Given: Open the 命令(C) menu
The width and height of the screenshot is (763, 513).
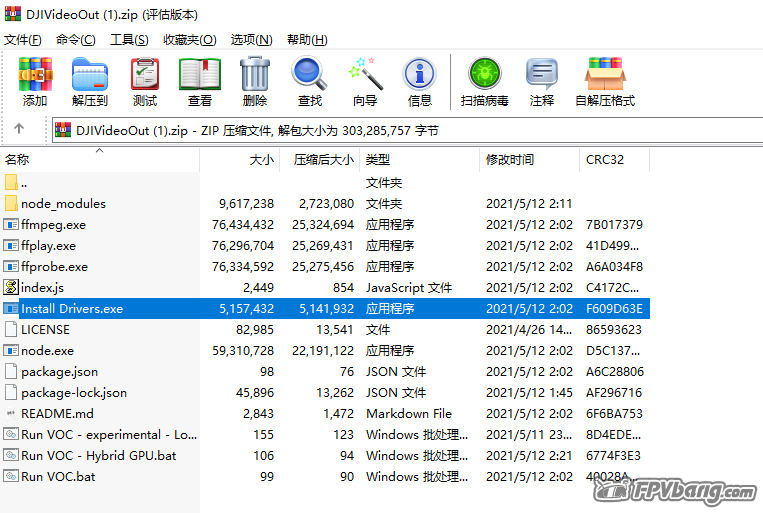Looking at the screenshot, I should point(75,39).
